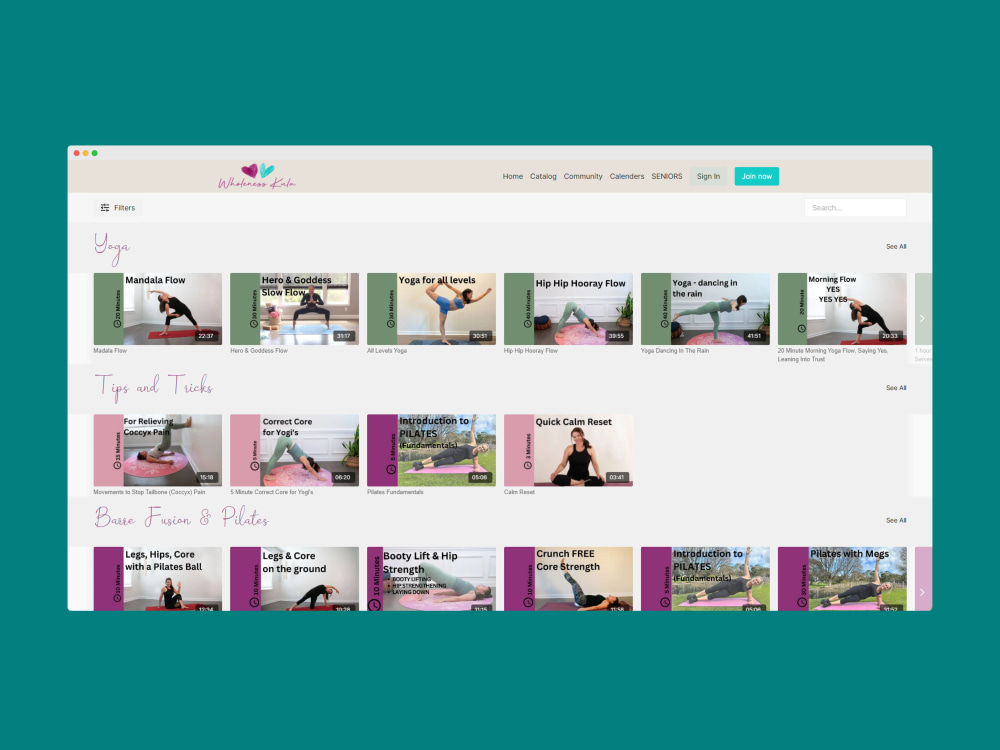
Task: Click the 41:51 duration badge
Action: point(754,336)
